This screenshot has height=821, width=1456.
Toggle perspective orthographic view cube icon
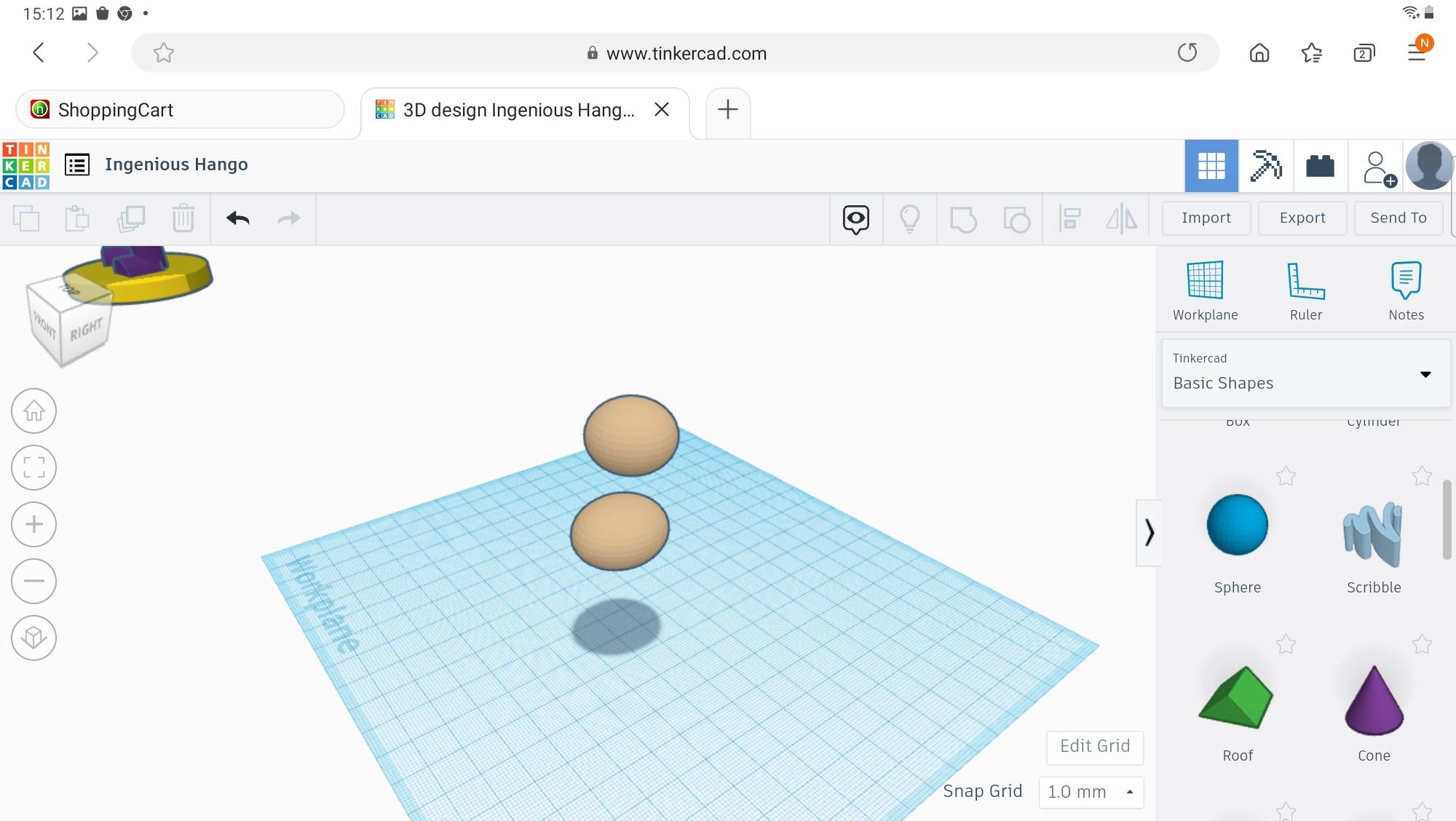33,638
